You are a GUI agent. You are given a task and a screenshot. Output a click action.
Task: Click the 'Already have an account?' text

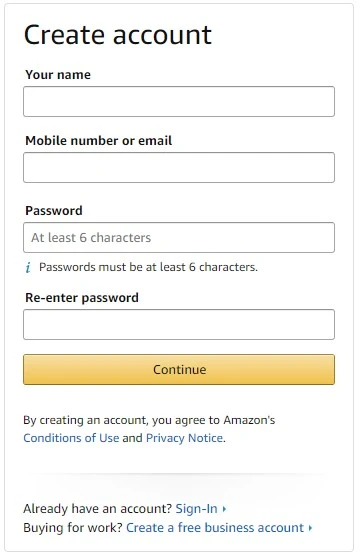pyautogui.click(x=98, y=509)
